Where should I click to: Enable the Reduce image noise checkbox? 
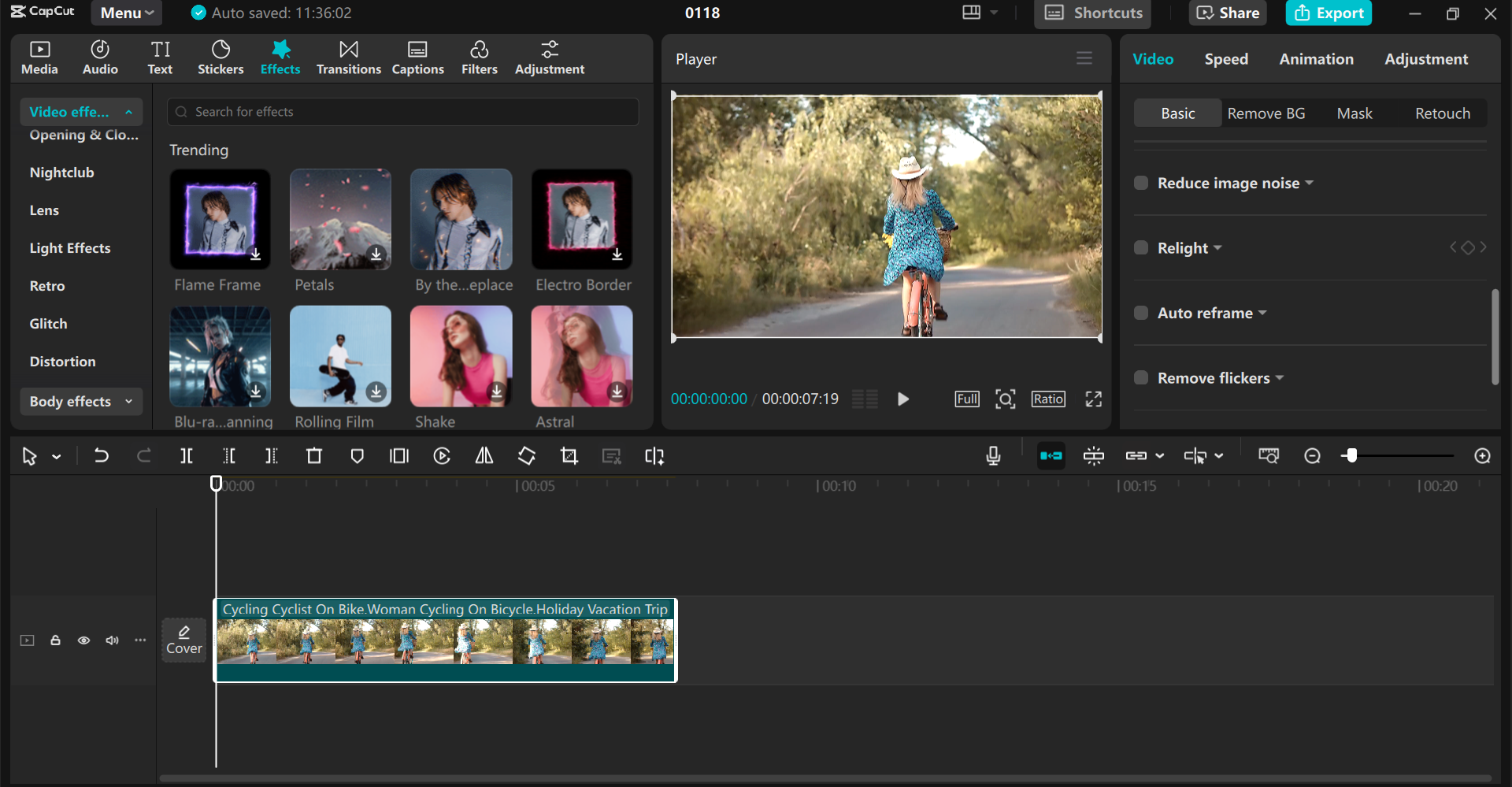[x=1141, y=182]
